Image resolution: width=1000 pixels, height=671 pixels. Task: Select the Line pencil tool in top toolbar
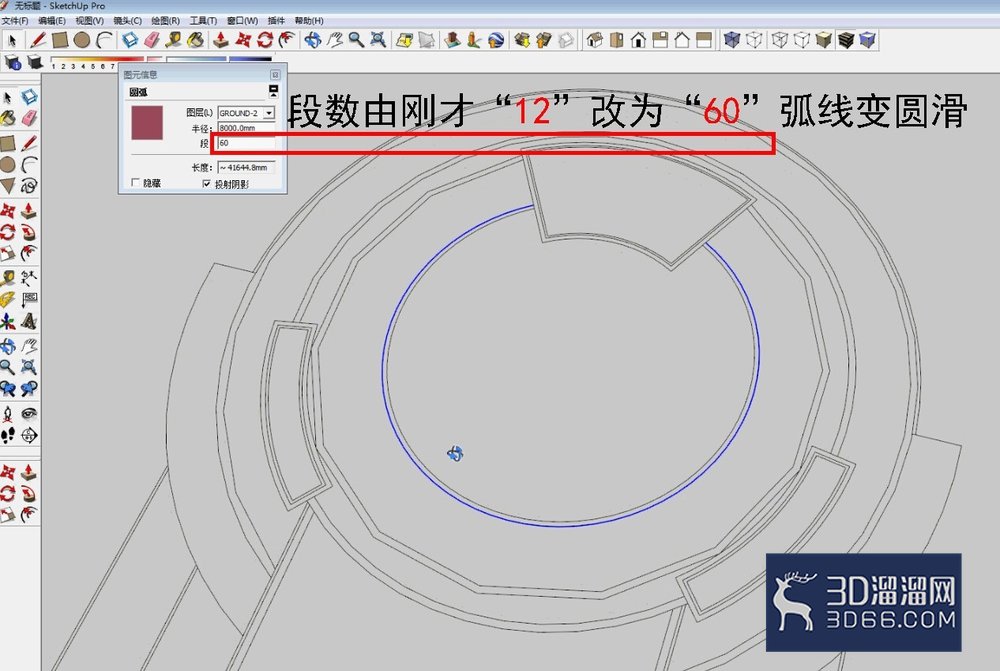tap(38, 40)
